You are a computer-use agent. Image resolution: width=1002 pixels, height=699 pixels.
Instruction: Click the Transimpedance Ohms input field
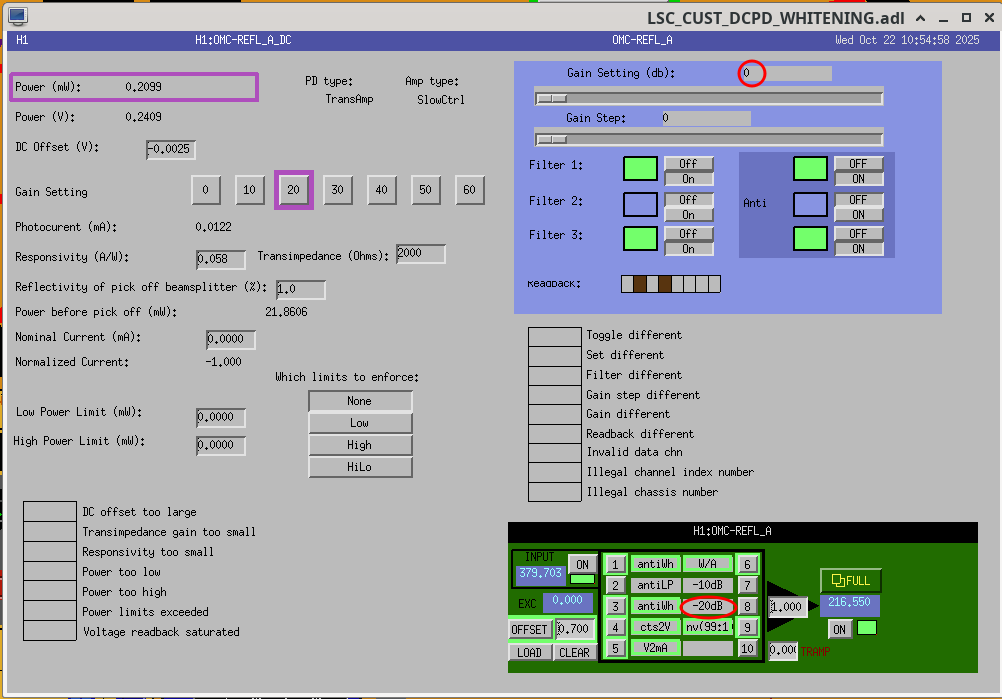(x=421, y=254)
